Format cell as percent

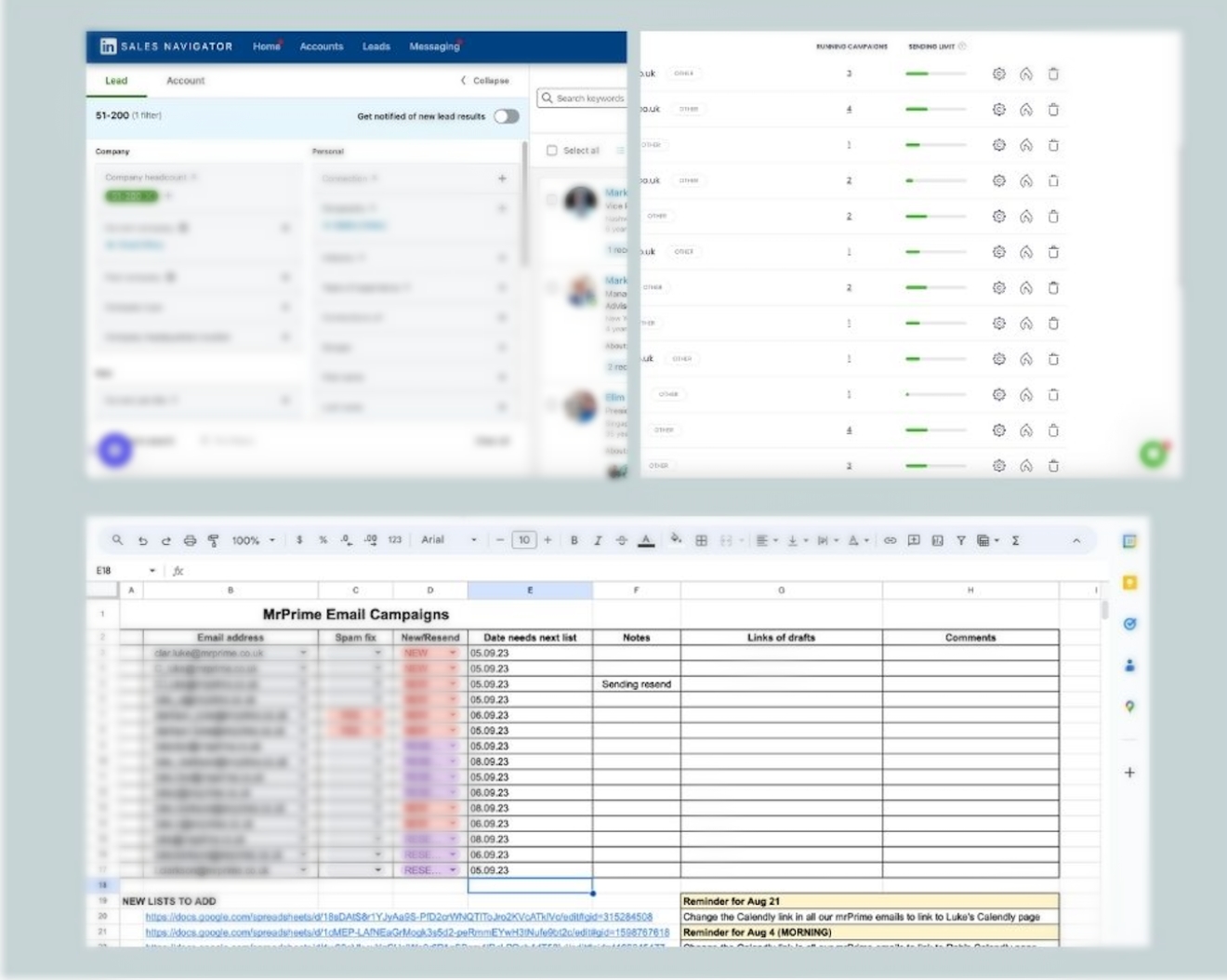[323, 539]
